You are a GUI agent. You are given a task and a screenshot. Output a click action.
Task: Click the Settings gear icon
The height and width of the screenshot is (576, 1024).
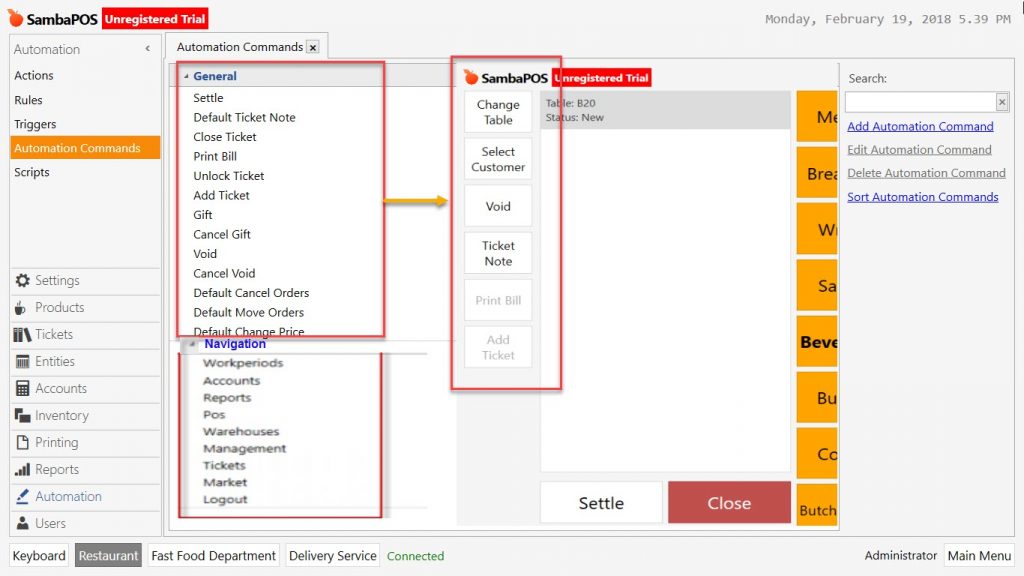pos(23,280)
